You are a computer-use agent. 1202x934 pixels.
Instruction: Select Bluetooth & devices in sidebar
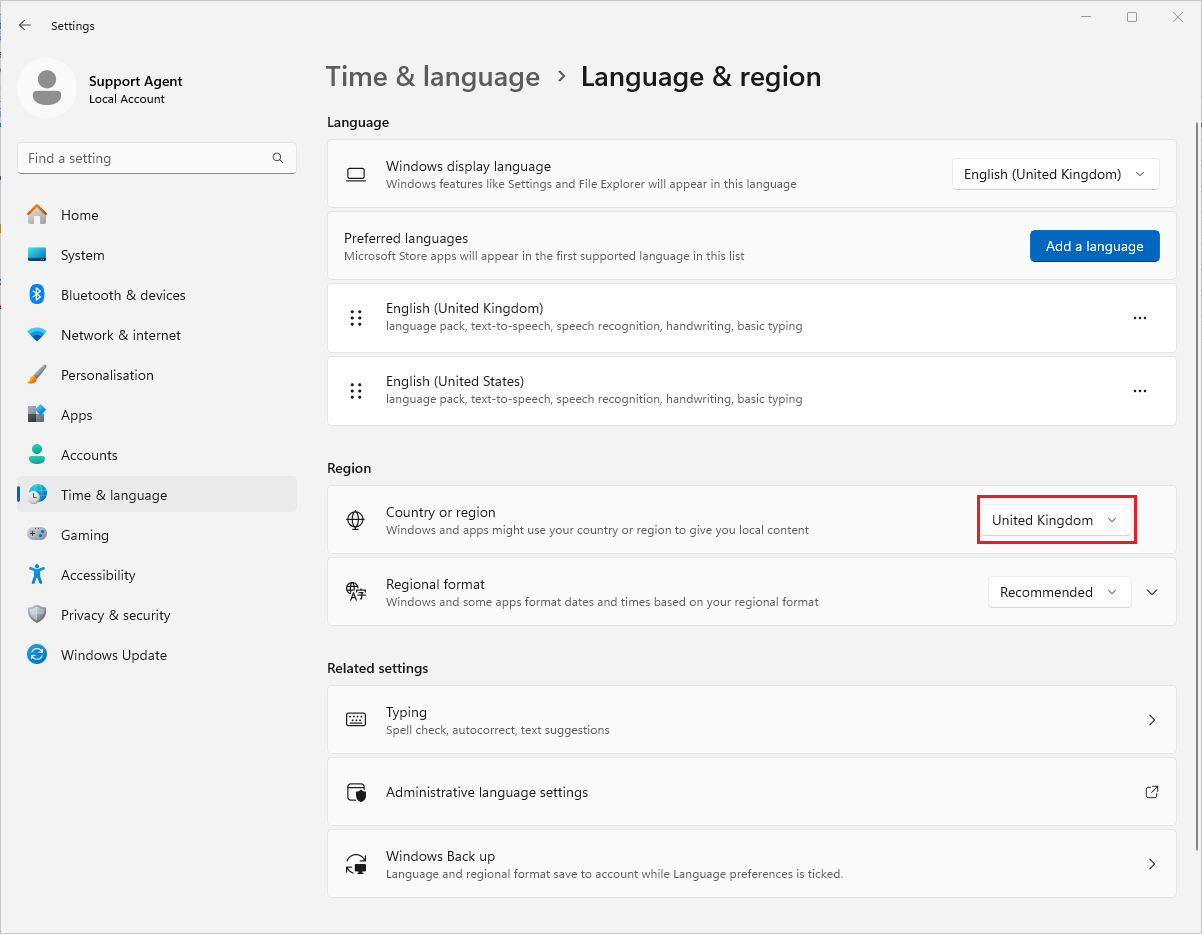click(123, 295)
